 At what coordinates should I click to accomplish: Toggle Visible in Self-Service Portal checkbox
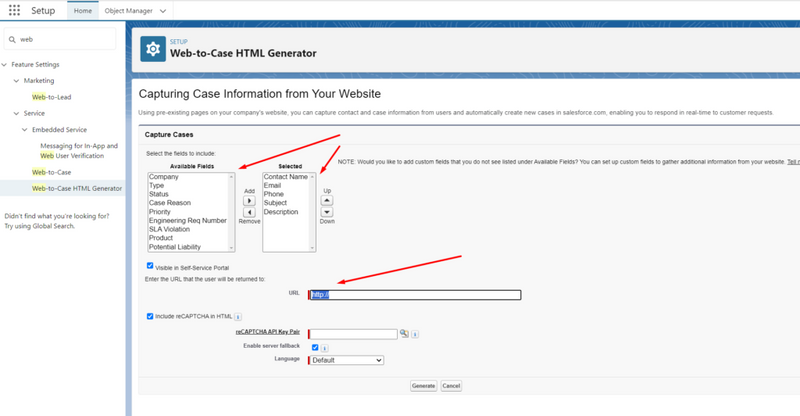tap(150, 265)
